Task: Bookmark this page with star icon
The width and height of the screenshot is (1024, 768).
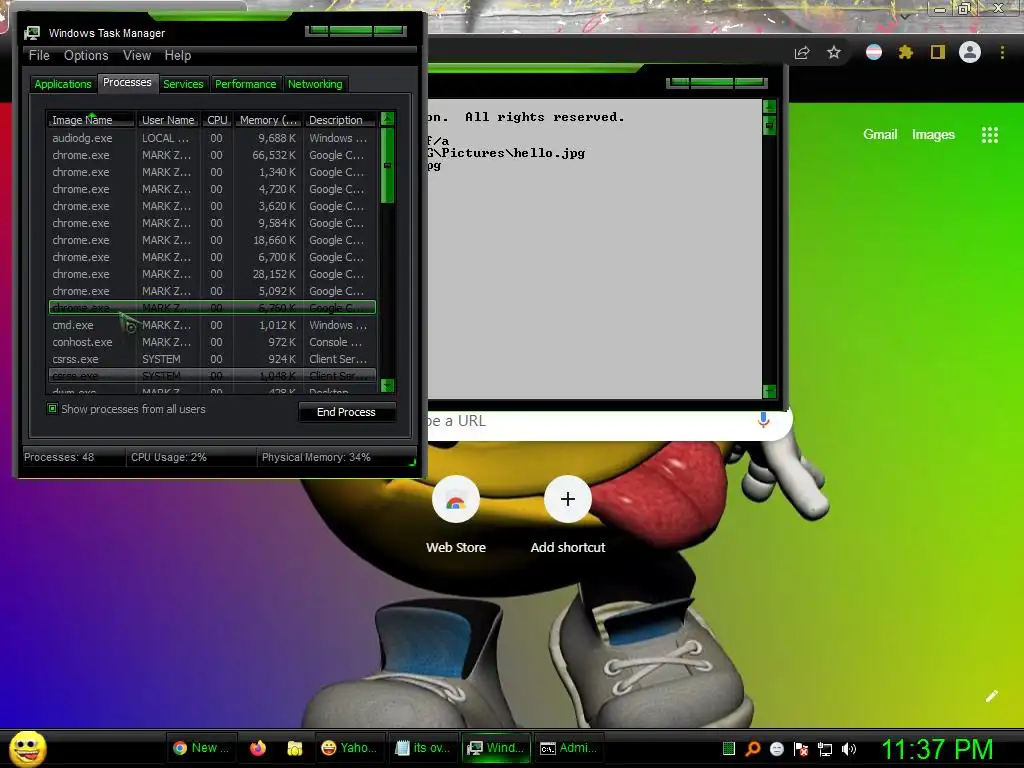Action: (834, 52)
